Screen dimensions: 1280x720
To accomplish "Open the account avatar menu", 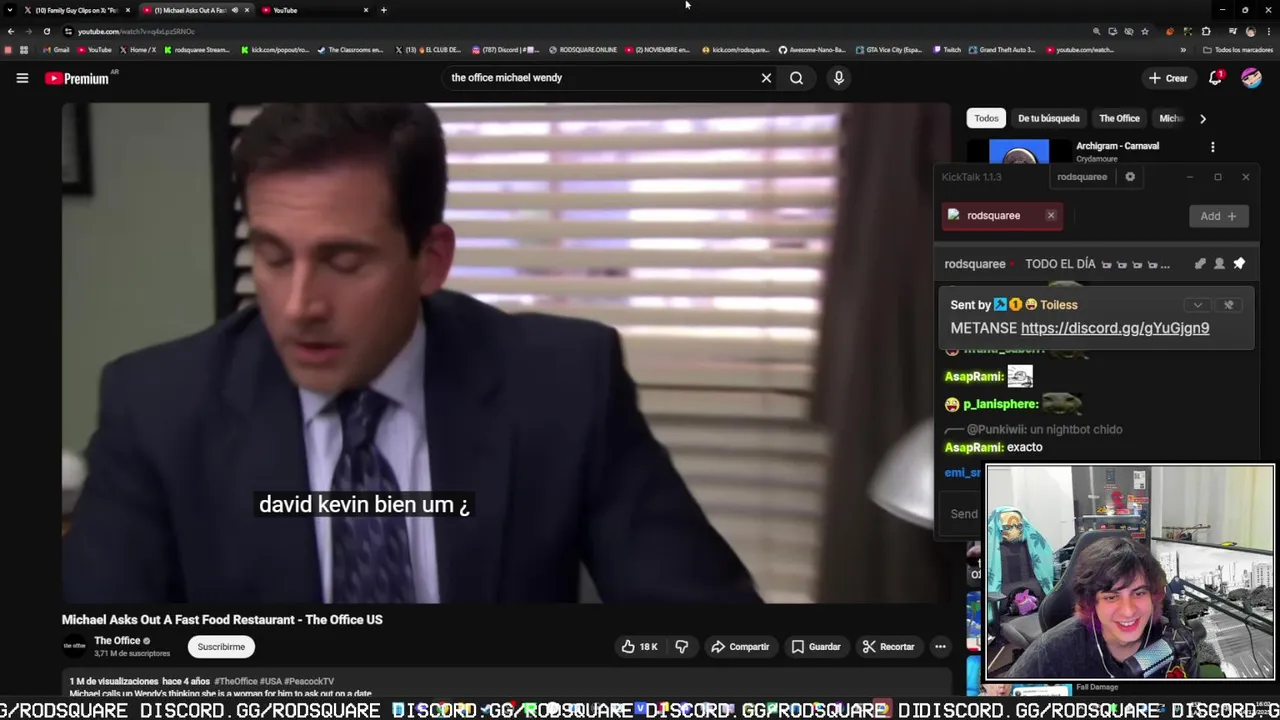I will [1251, 78].
